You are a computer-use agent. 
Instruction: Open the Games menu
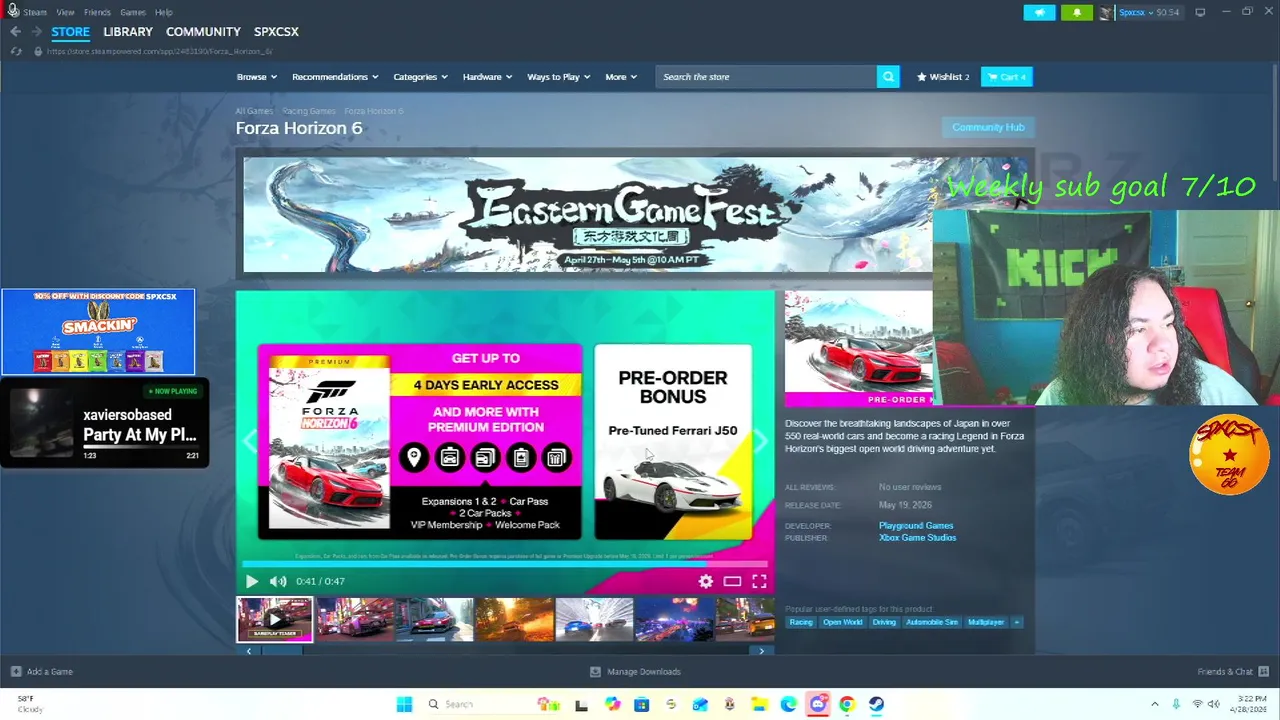[133, 12]
